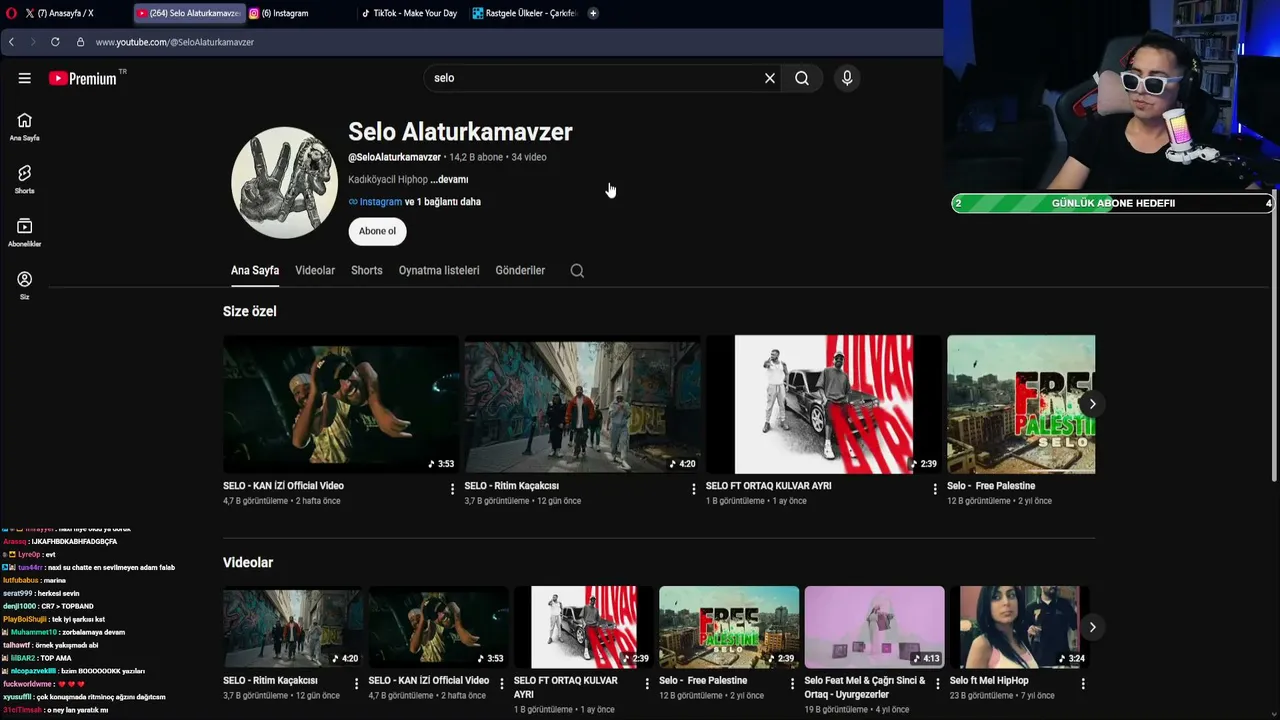Switch to the Rastgele Ülkeler browser tab

(524, 13)
